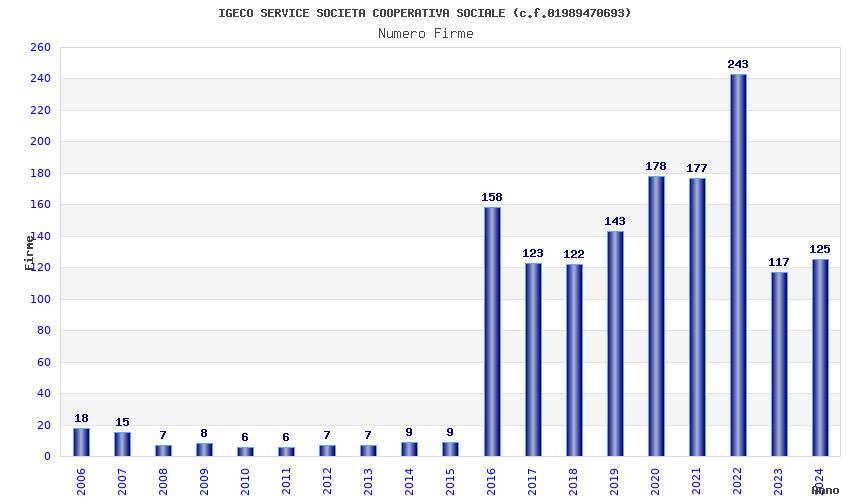
Task: Click the data label 178
Action: 656,166
